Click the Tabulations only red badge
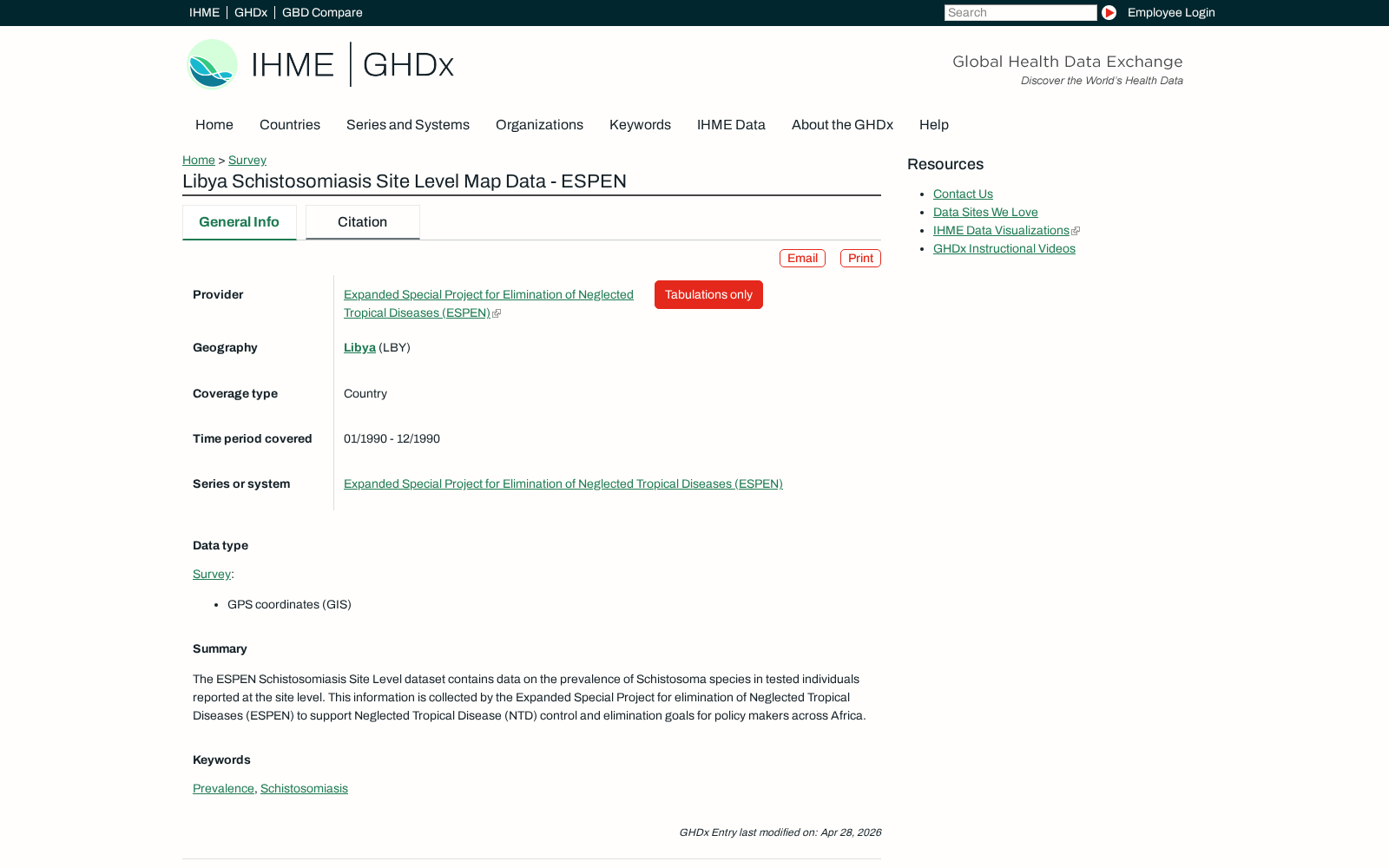Viewport: 1389px width, 868px height. click(708, 294)
